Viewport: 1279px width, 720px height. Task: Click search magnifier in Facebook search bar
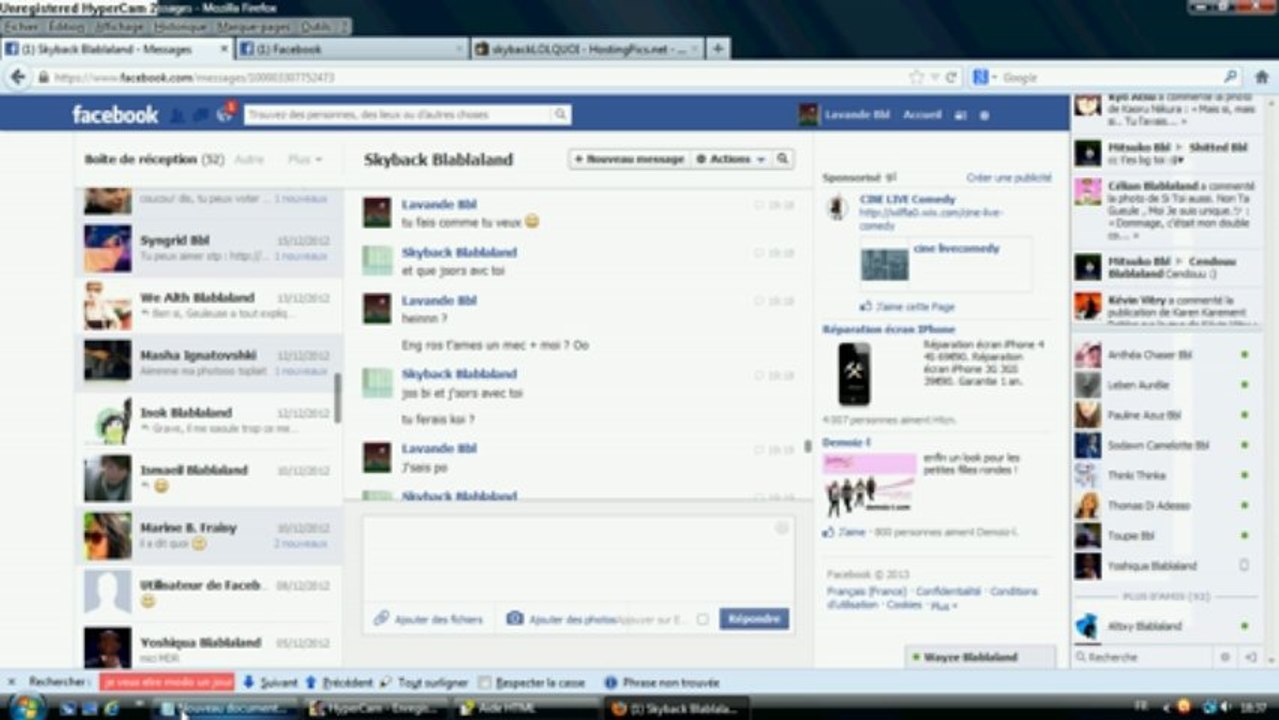click(561, 115)
